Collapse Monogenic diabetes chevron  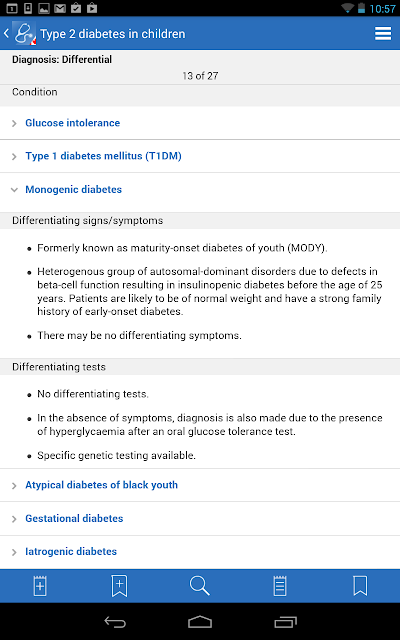(x=14, y=190)
